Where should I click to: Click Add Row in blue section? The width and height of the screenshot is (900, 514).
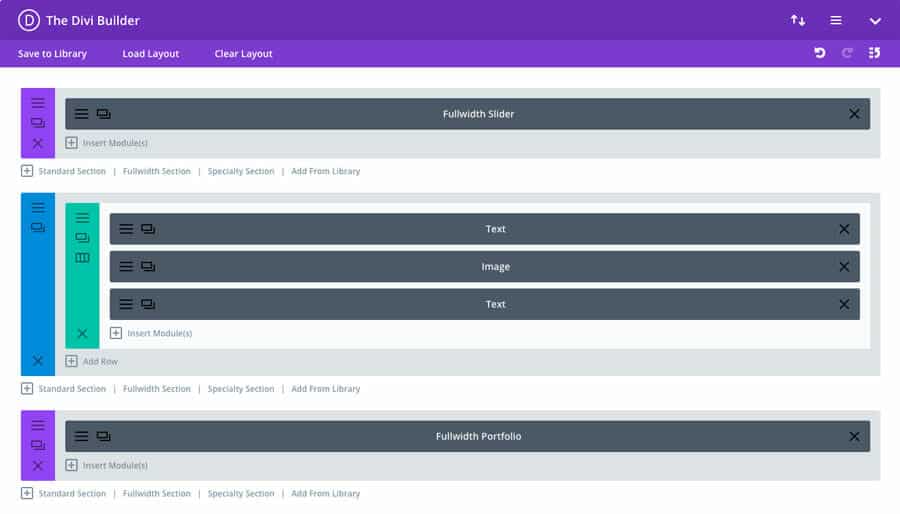point(92,361)
